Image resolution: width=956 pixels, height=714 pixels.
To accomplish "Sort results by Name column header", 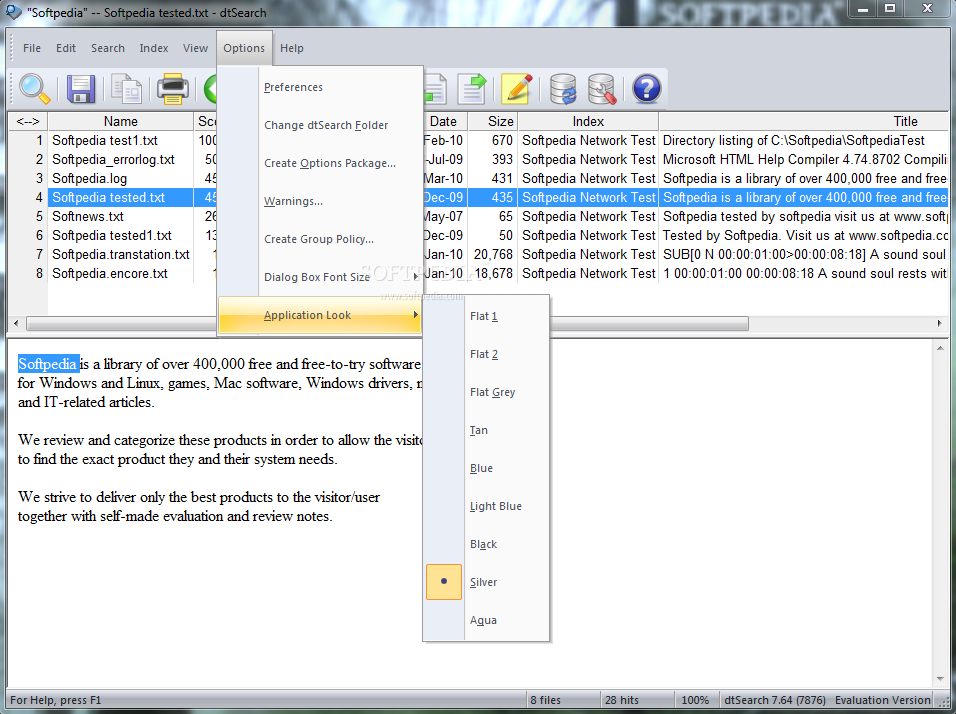I will pos(121,121).
